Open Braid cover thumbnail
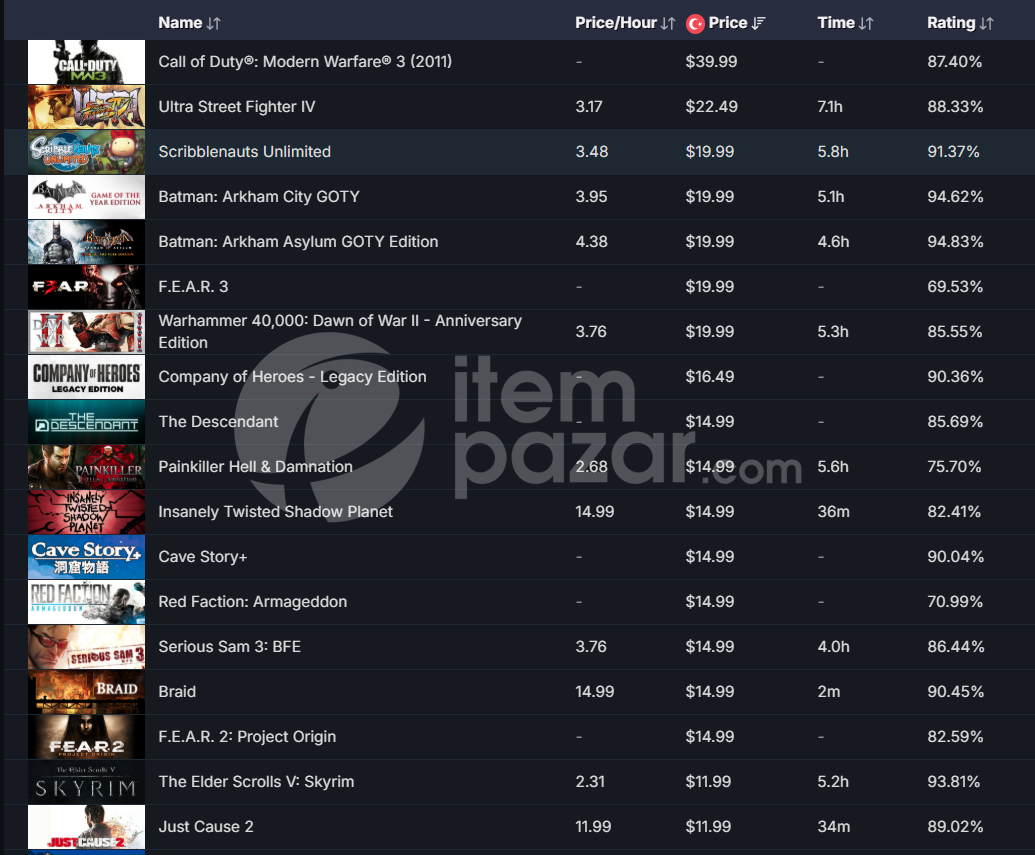 (86, 692)
